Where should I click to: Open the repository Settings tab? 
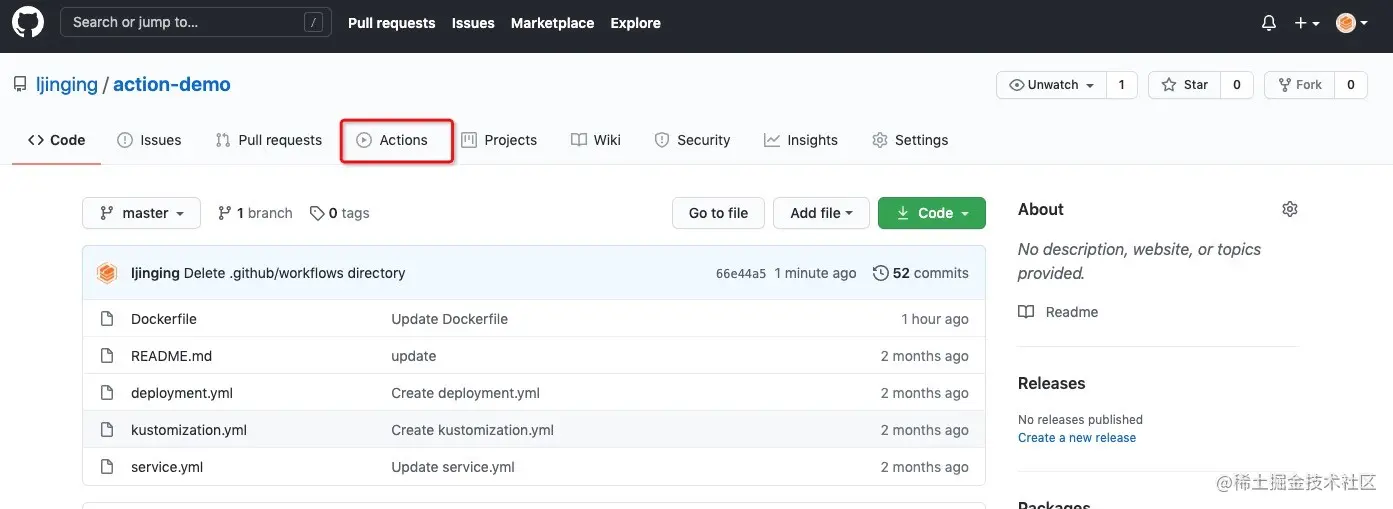[x=910, y=140]
